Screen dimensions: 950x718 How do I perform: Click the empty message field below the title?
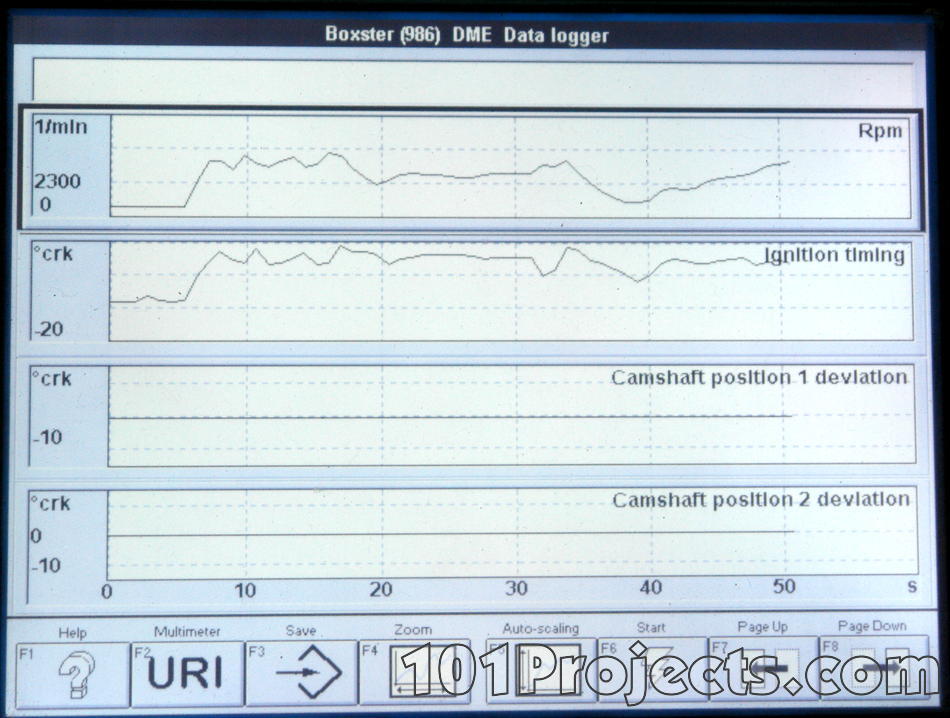473,80
